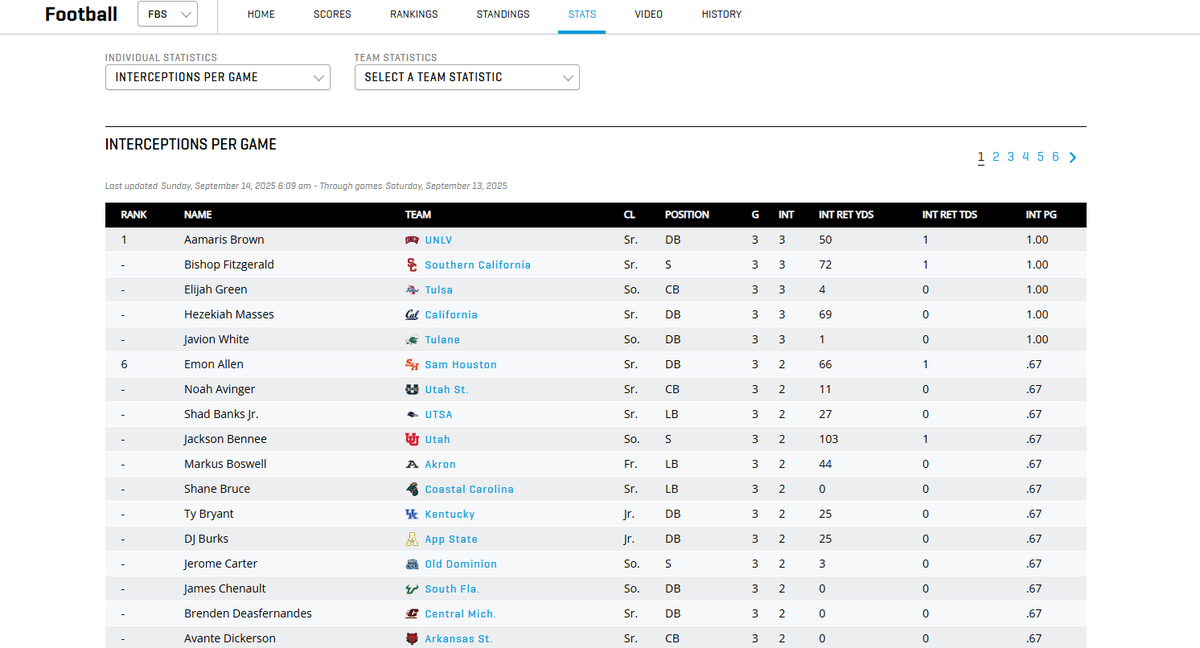The image size is (1200, 648).
Task: Click the California Golden Bears logo
Action: coord(411,314)
